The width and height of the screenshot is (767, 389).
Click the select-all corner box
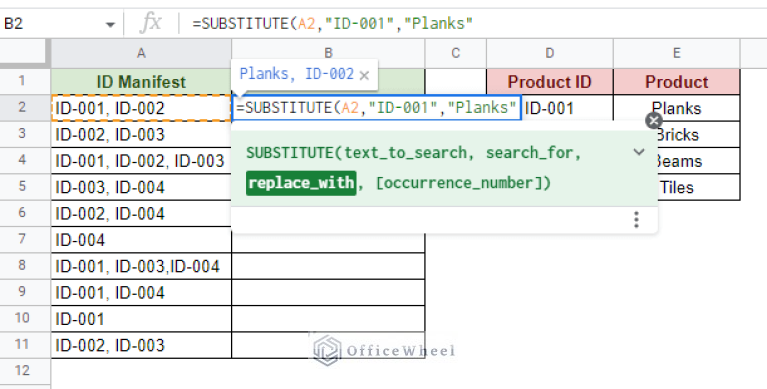click(25, 53)
